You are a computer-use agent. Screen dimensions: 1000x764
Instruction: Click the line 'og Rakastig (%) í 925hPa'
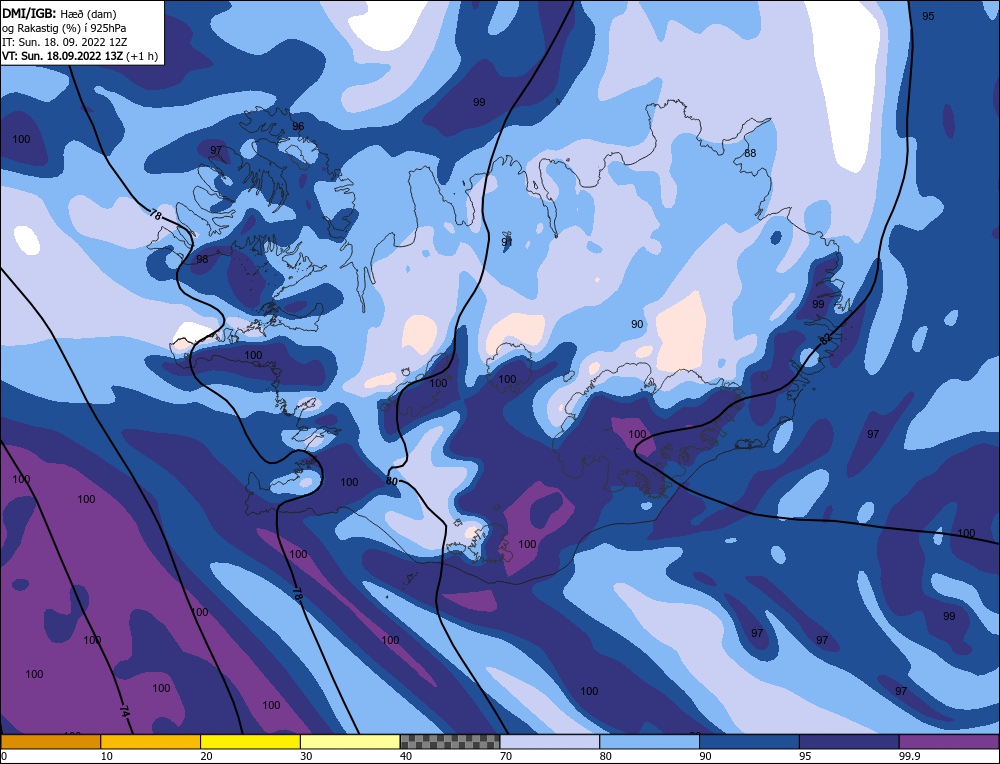click(64, 27)
